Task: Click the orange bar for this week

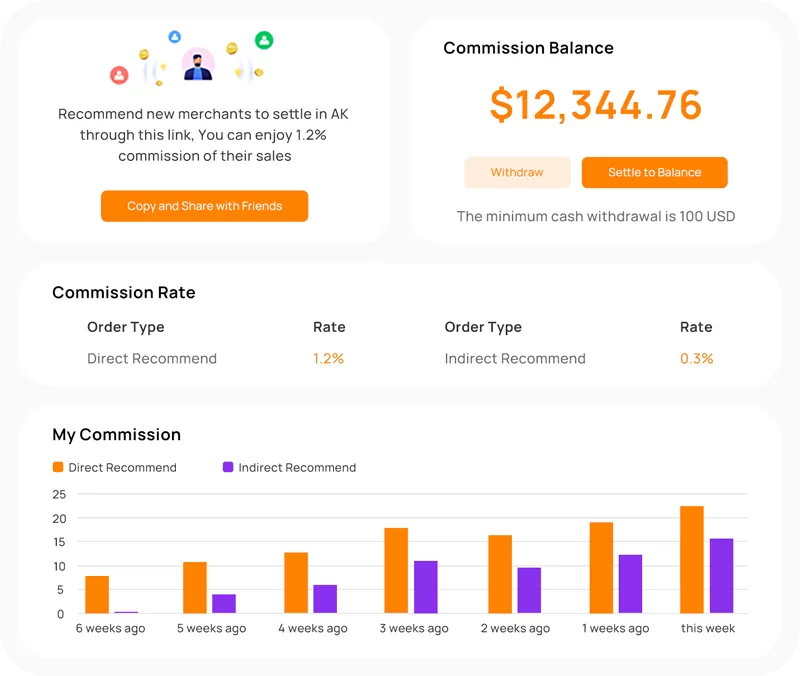Action: [x=692, y=560]
